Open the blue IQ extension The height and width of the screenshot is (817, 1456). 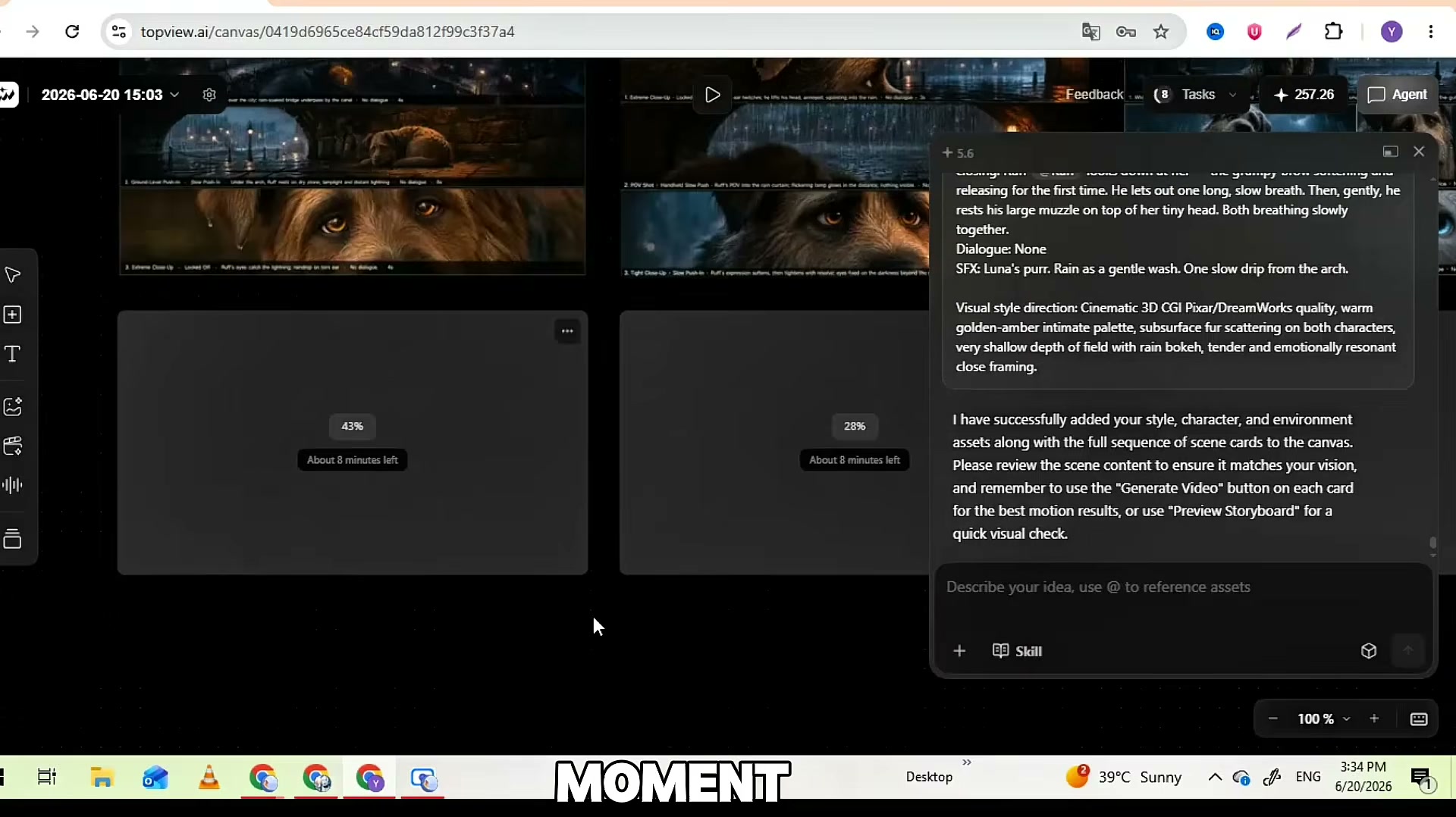coord(1216,32)
